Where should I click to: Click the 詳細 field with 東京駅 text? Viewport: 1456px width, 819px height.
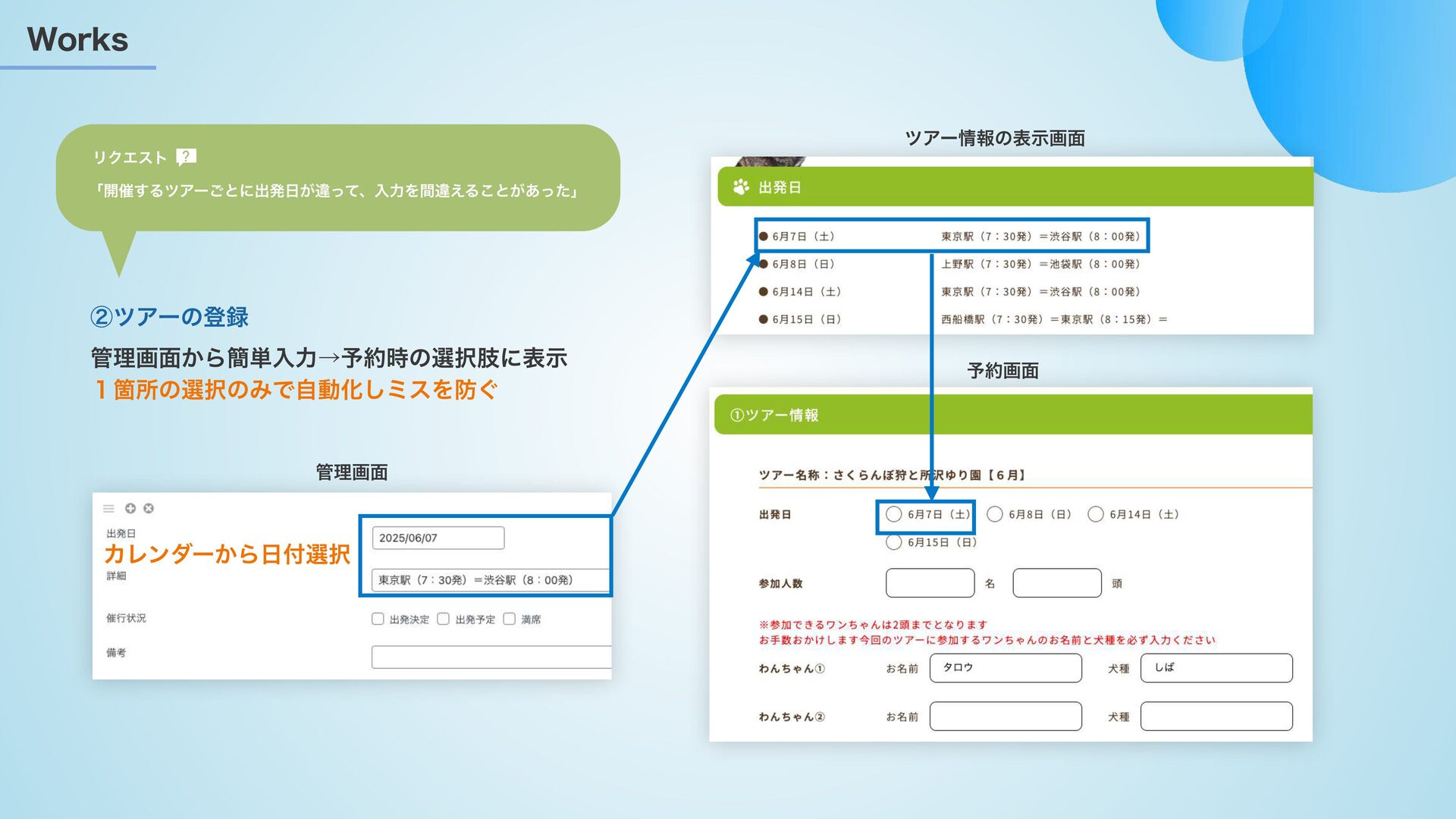(x=490, y=580)
